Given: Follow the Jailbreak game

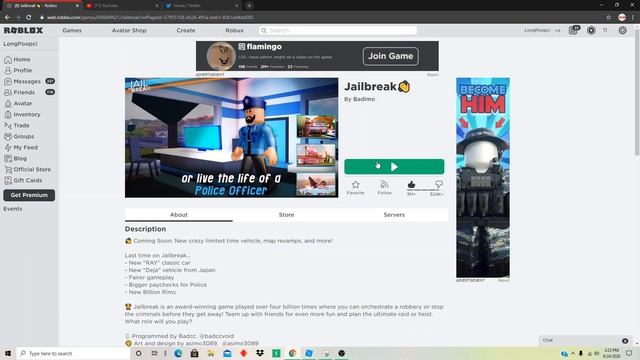Looking at the screenshot, I should [384, 188].
